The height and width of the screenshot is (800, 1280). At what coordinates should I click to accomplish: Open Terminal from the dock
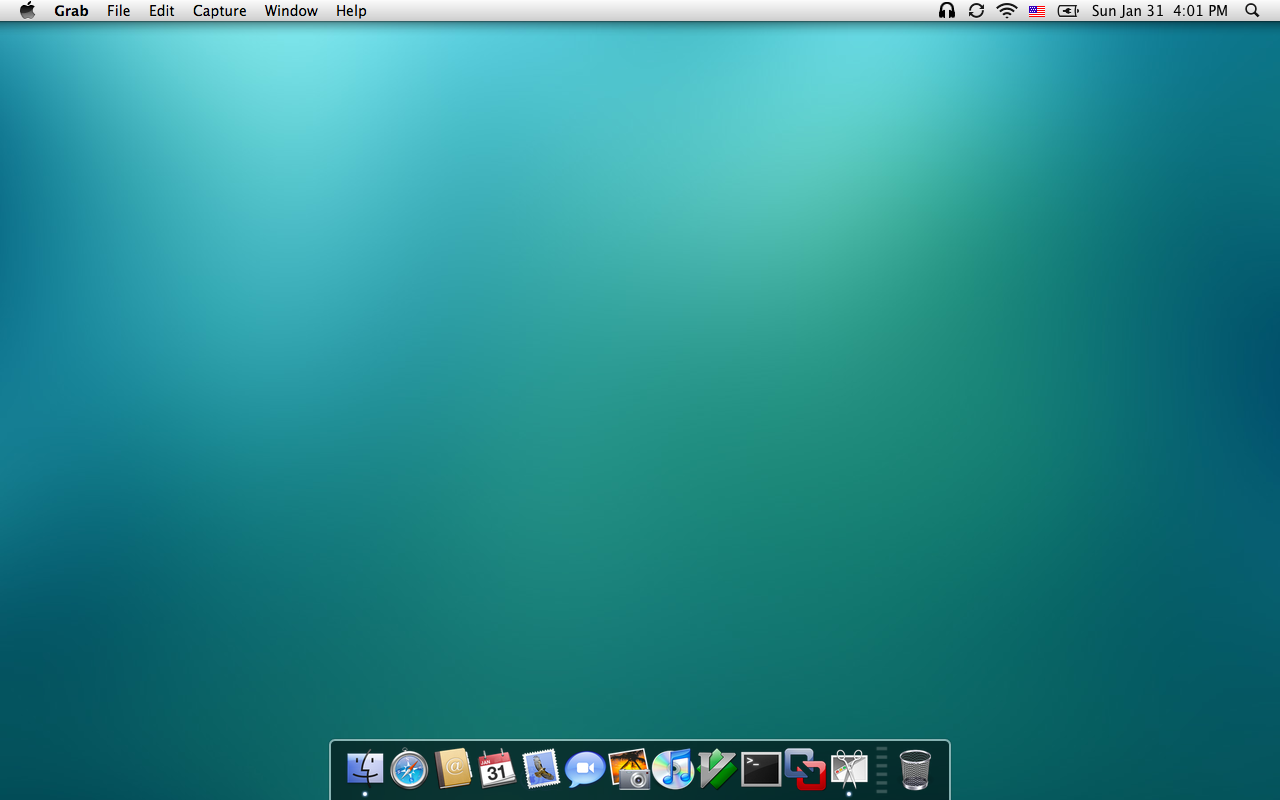(x=761, y=769)
